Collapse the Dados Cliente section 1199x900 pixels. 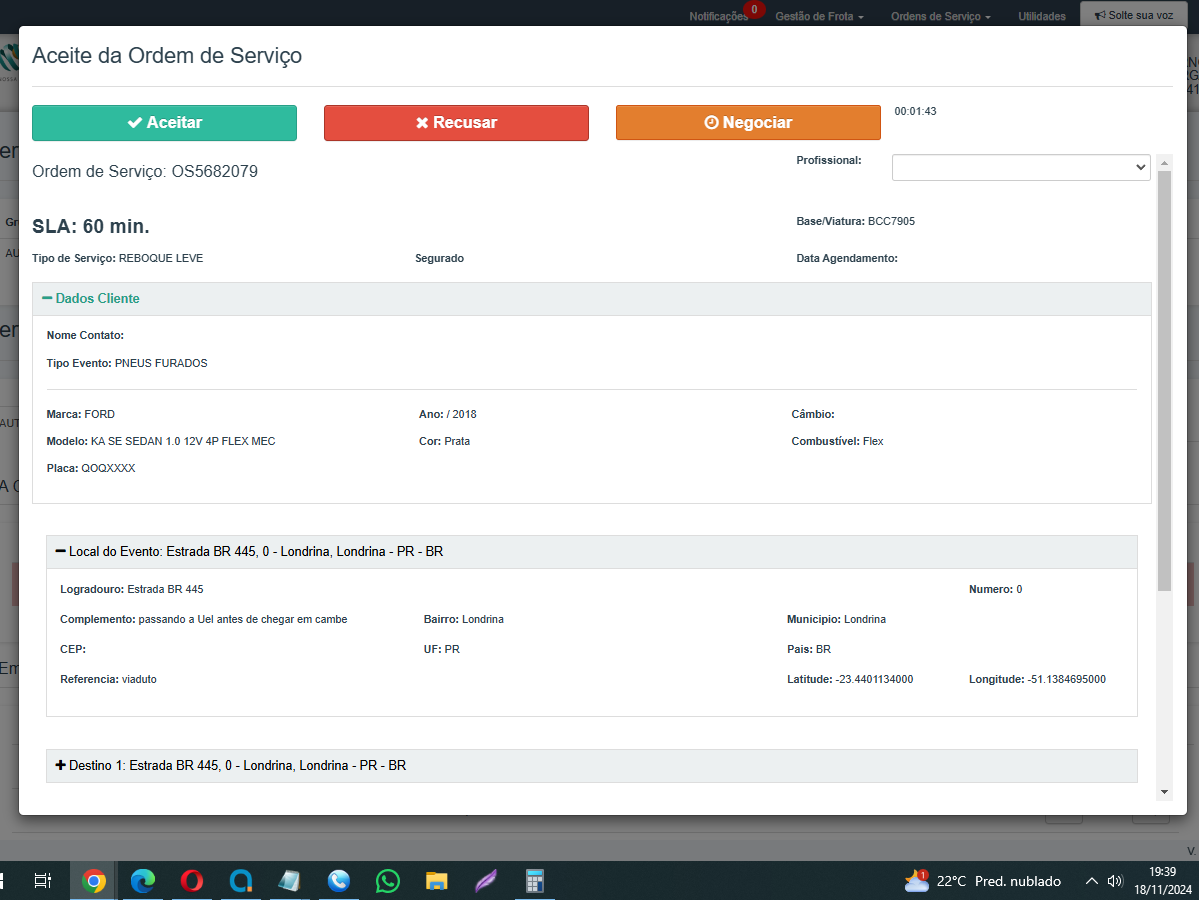pyautogui.click(x=91, y=298)
